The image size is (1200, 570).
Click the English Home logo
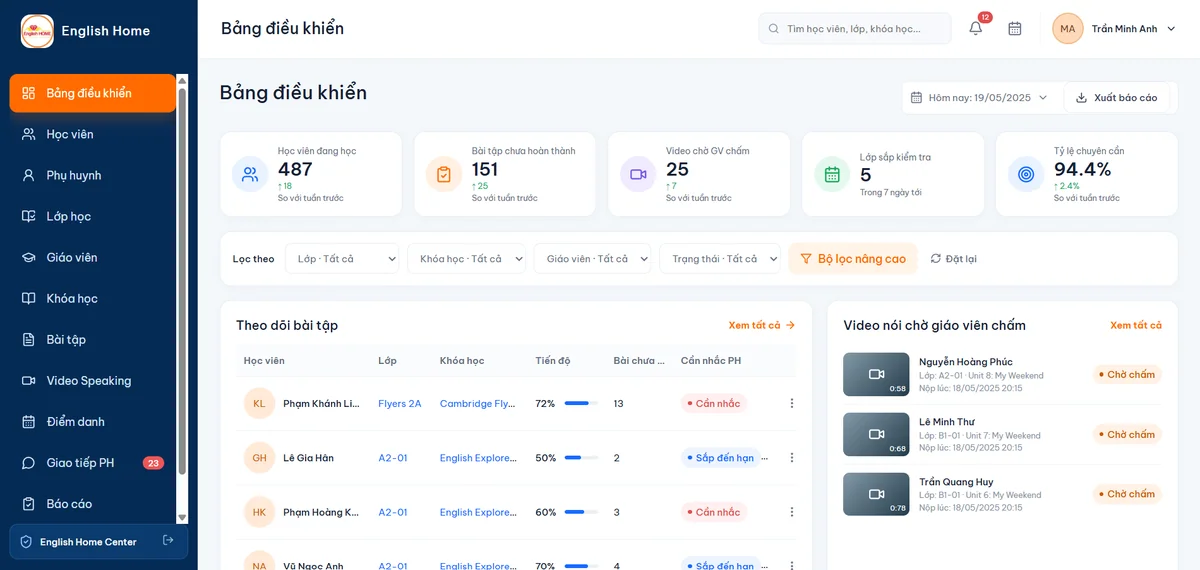pyautogui.click(x=38, y=31)
